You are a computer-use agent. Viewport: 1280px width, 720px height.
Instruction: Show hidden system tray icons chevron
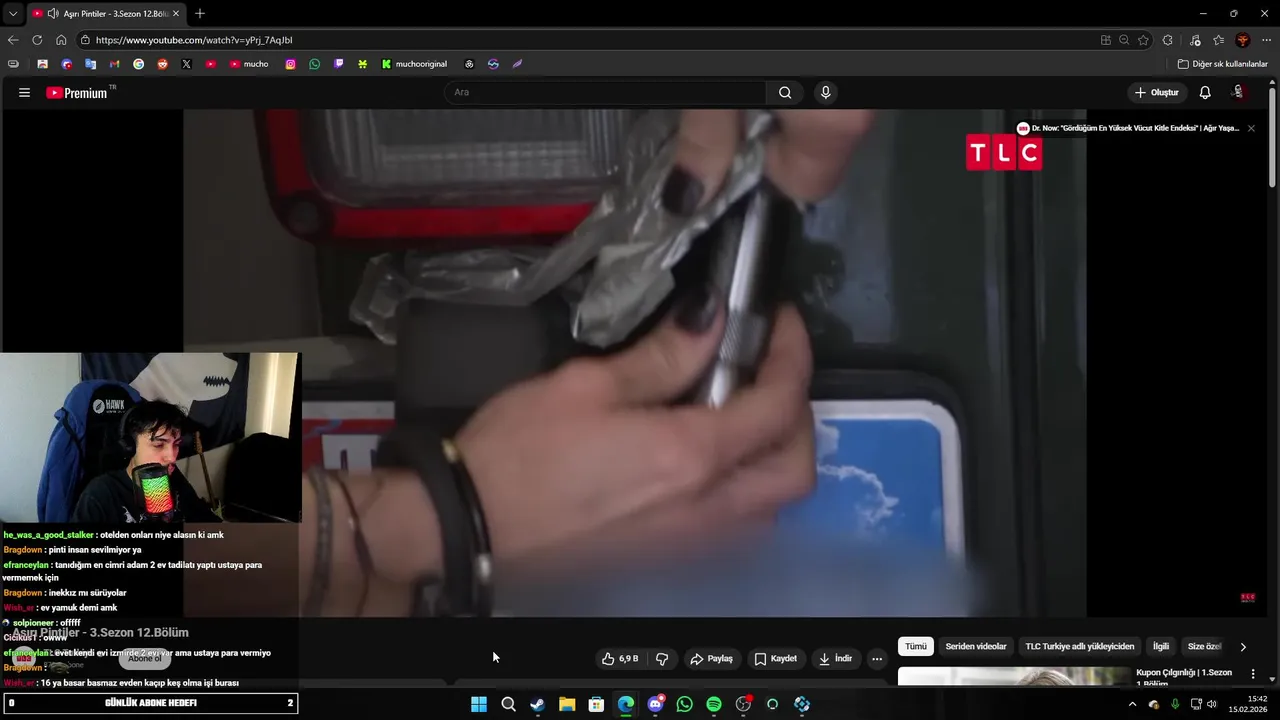point(1132,704)
